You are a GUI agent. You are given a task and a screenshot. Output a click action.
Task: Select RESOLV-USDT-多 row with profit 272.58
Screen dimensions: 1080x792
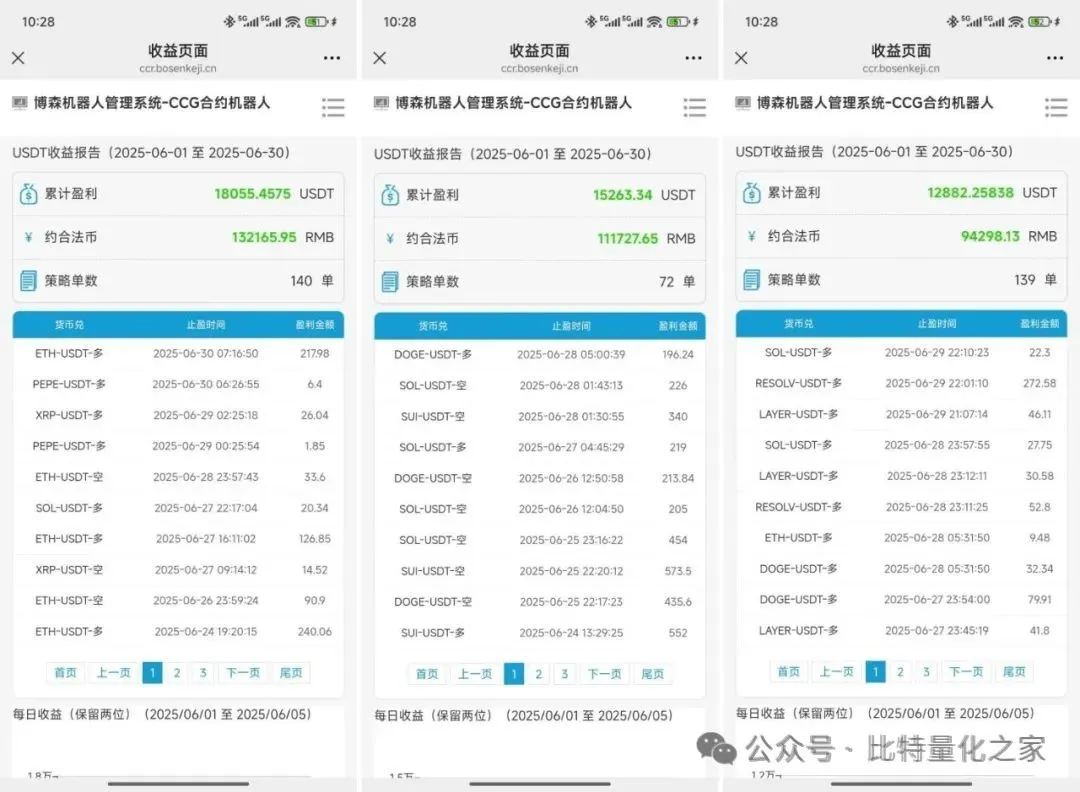[902, 383]
